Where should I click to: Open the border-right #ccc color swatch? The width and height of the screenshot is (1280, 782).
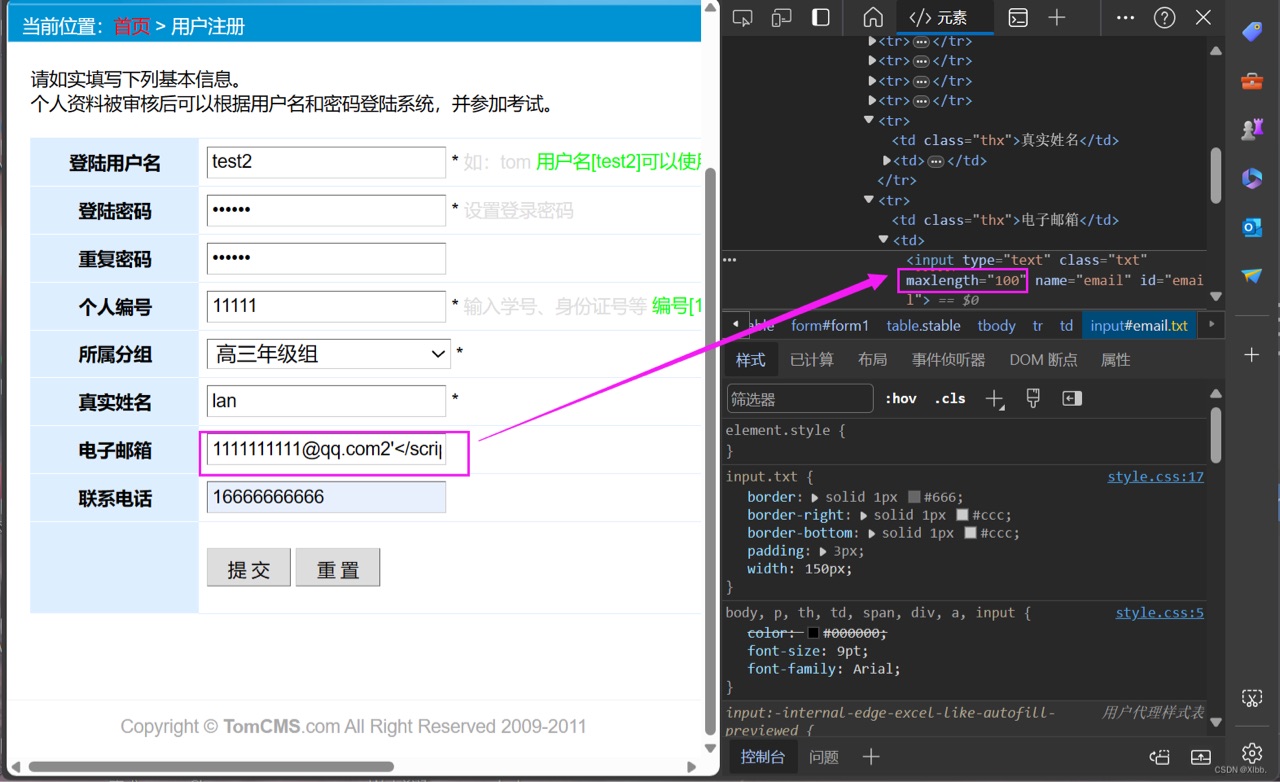(962, 515)
